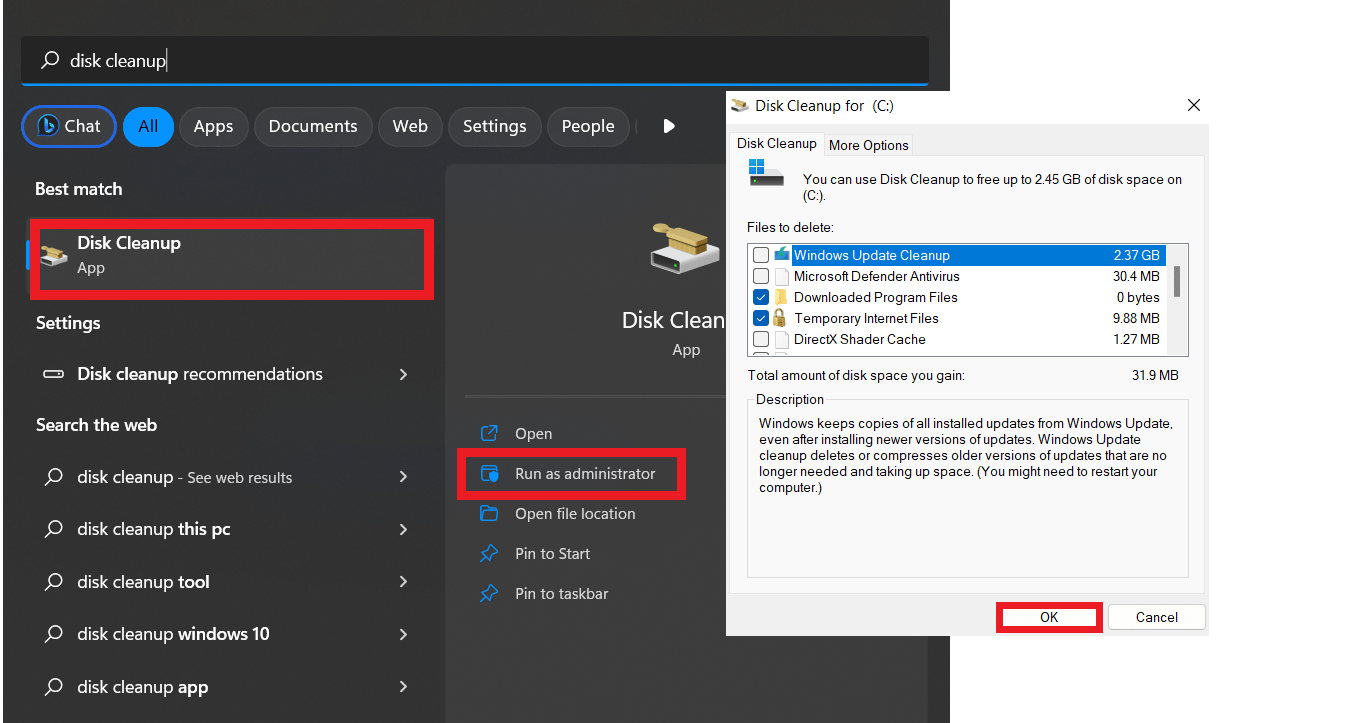Viewport: 1350px width, 723px height.
Task: Confirm the cleanup with the OK button
Action: 1049,617
